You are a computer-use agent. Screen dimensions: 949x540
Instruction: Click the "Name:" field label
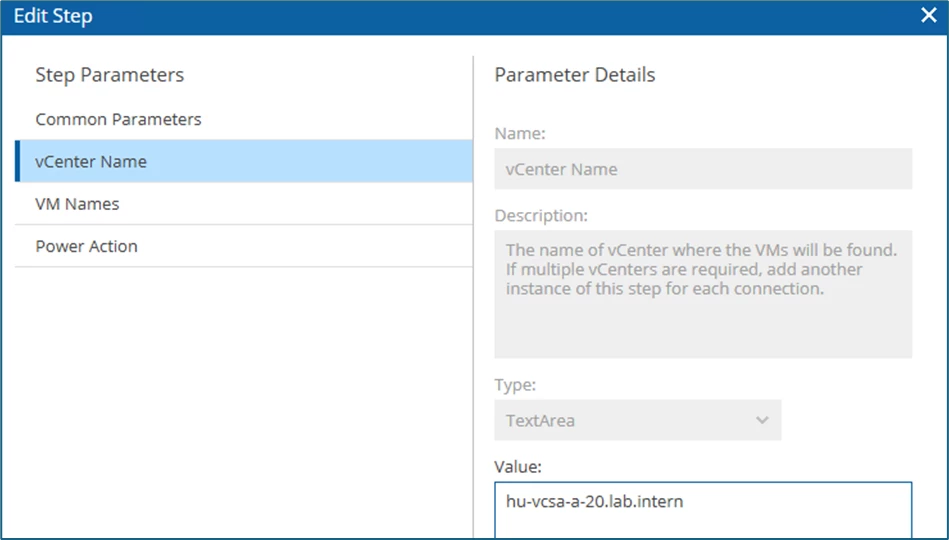[520, 133]
